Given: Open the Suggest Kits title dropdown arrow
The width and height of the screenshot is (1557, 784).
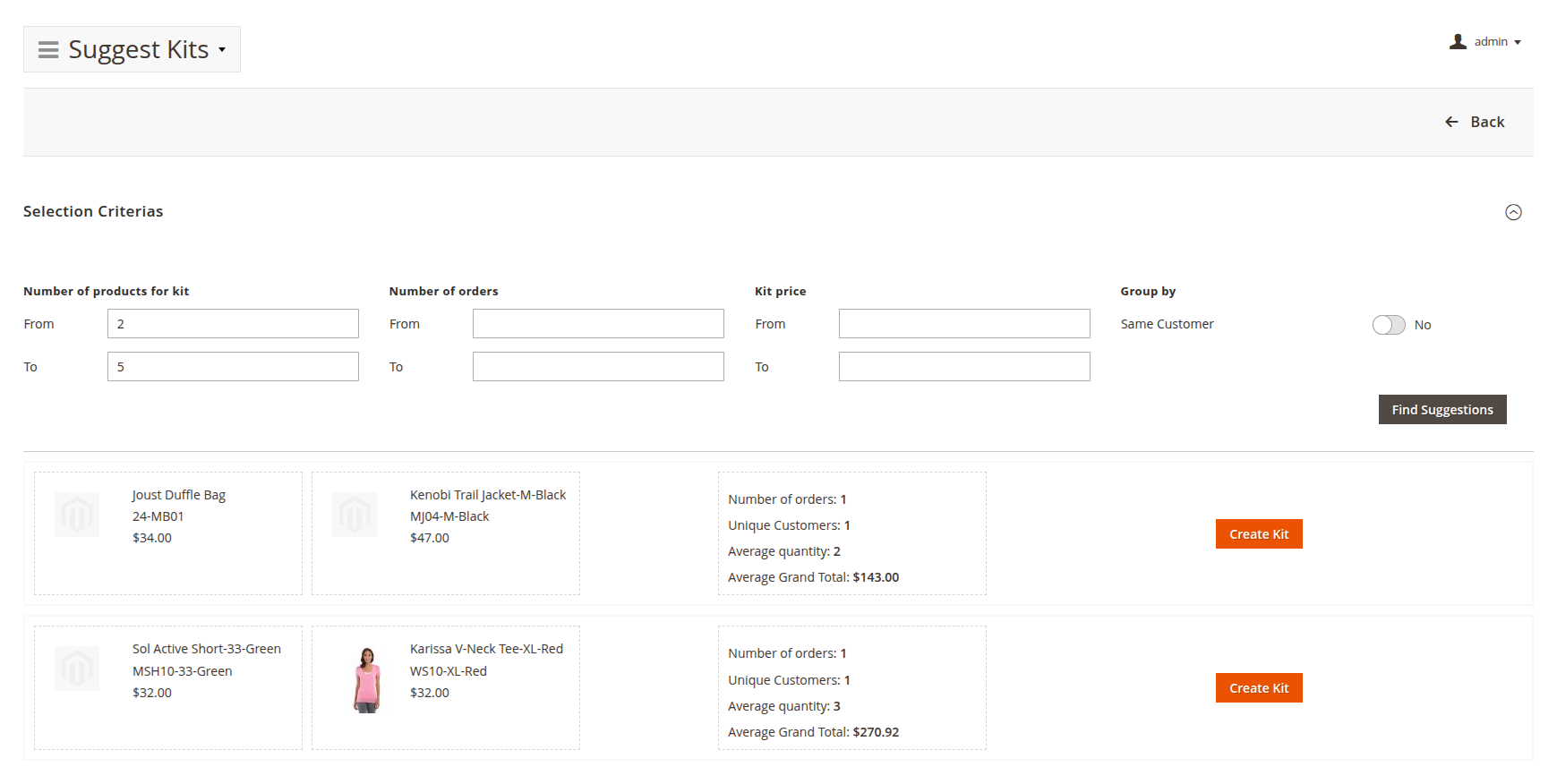Looking at the screenshot, I should coord(222,50).
